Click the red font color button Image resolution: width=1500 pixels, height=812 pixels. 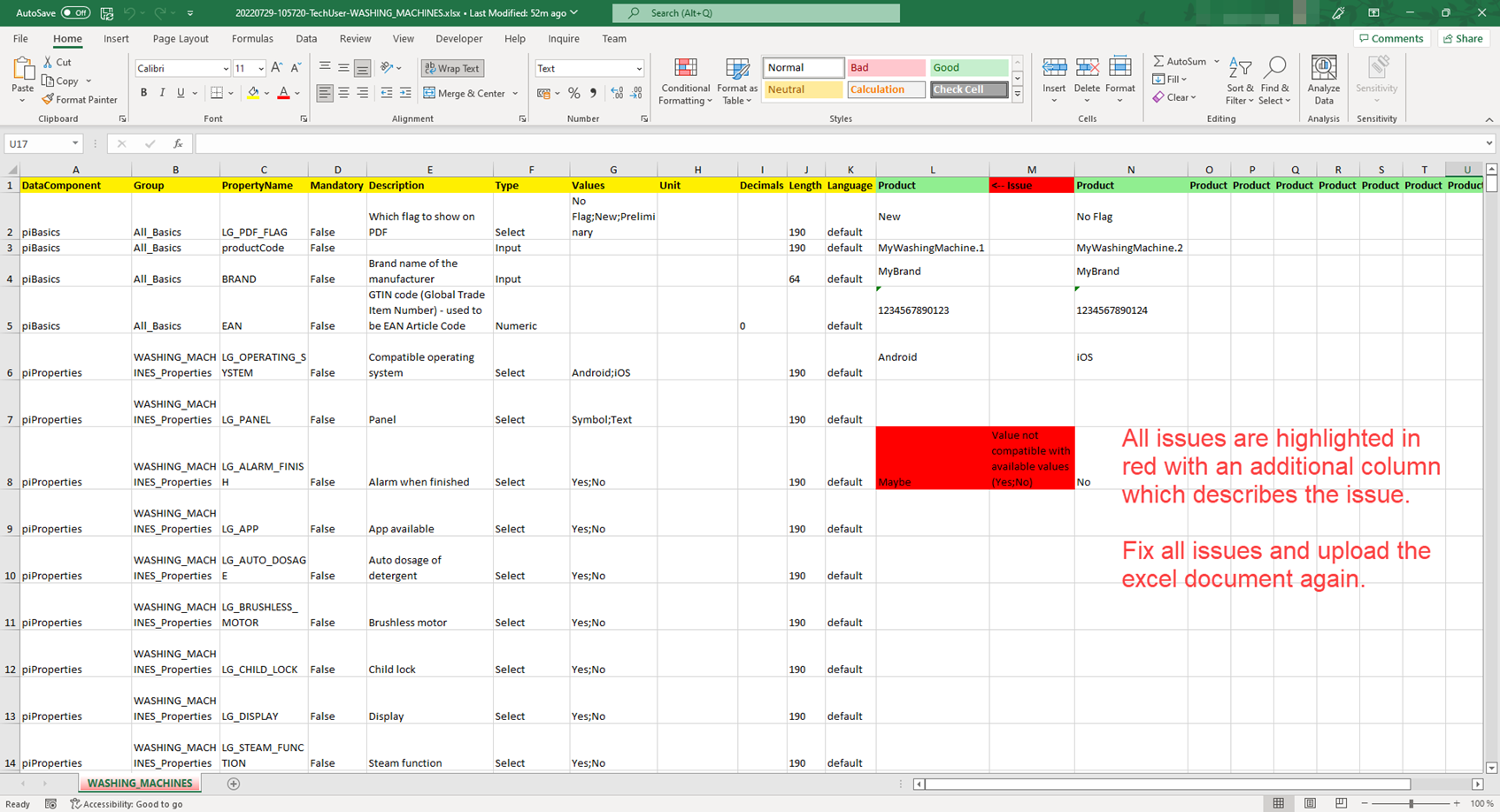pos(283,93)
